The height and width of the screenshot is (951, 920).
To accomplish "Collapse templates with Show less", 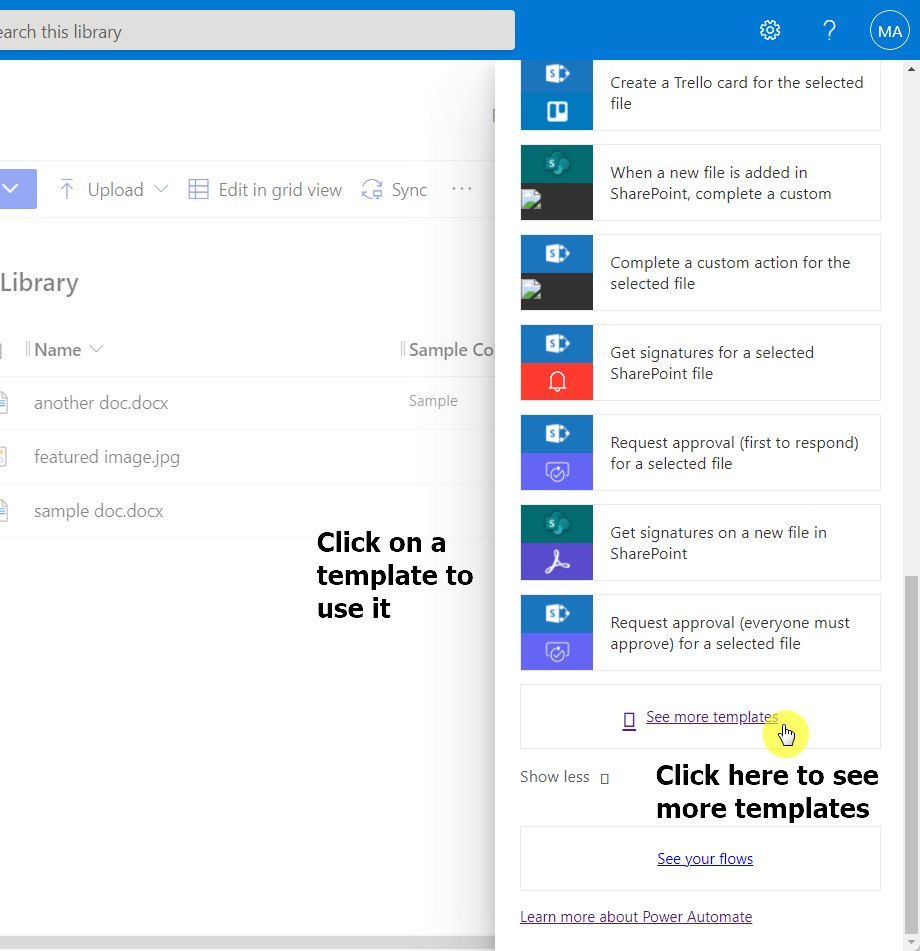I will coord(564,777).
